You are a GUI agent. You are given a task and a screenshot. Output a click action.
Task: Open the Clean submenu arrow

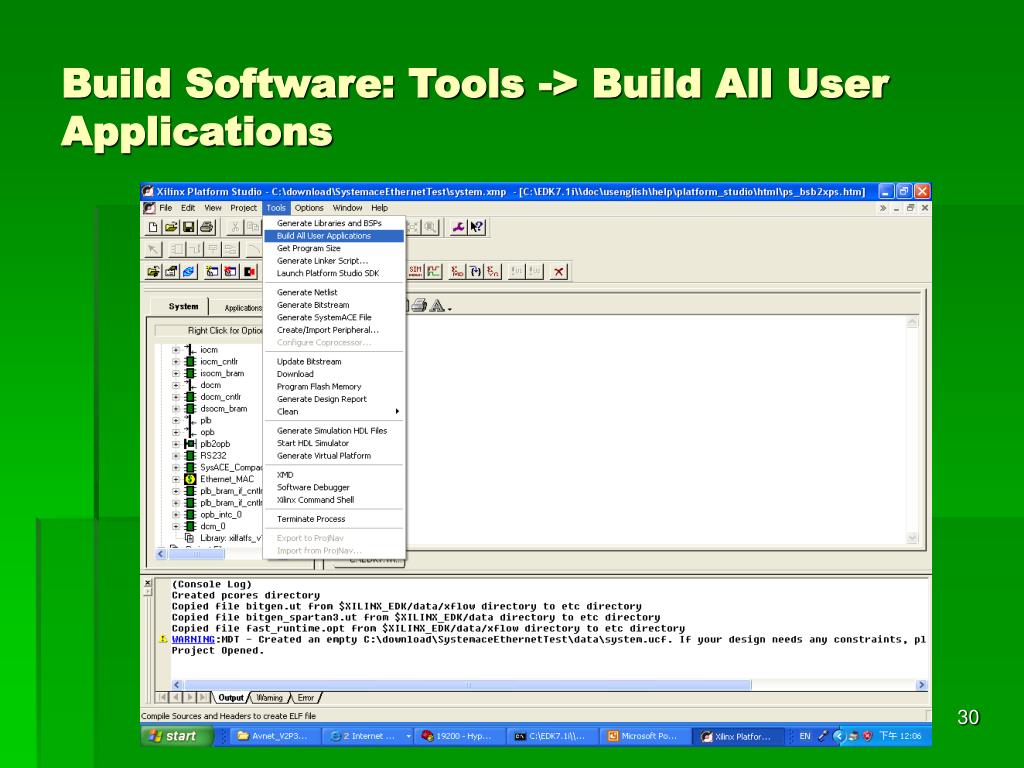point(397,411)
